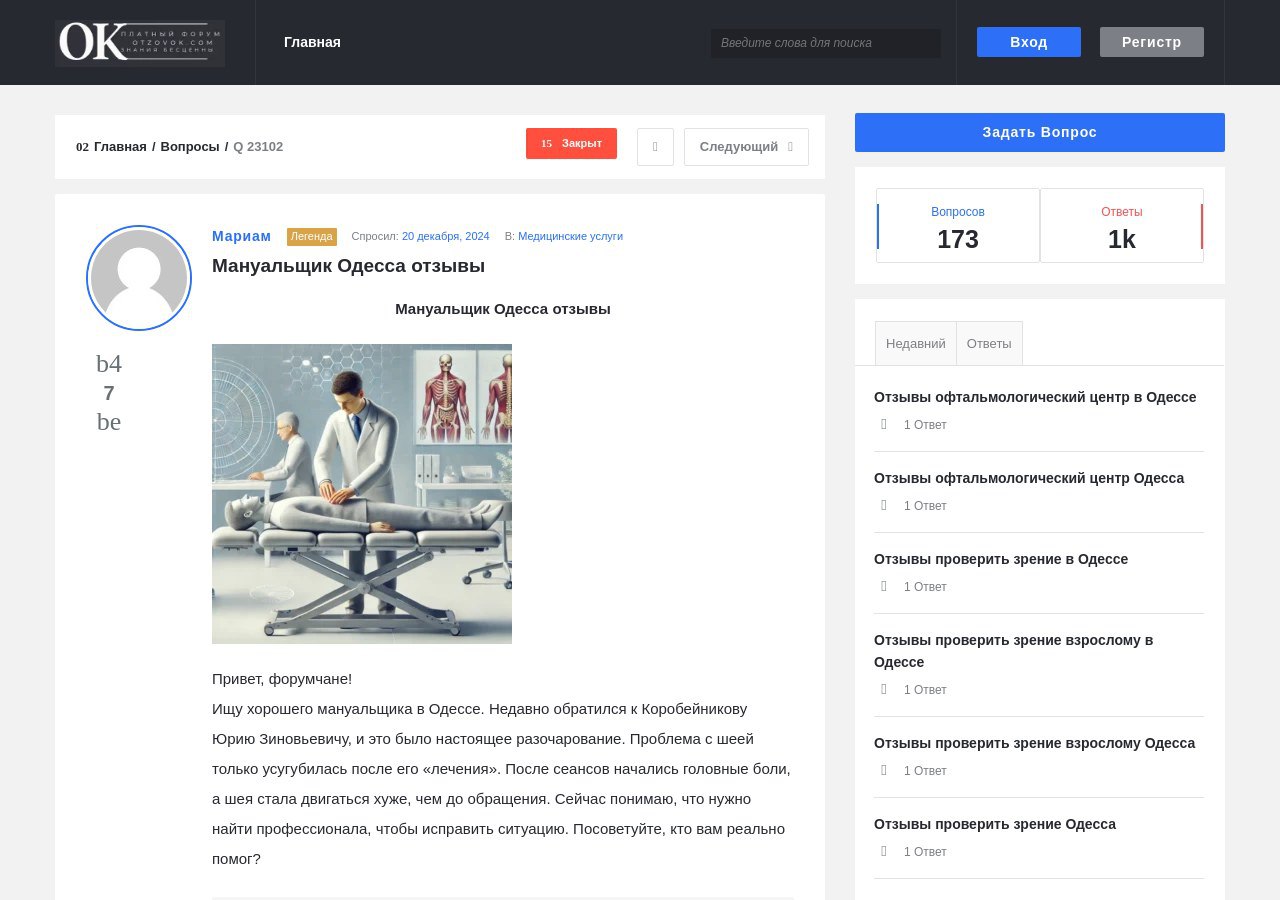Open Главная in the top navigation bar
Screen dimensions: 1280x900
pos(312,42)
